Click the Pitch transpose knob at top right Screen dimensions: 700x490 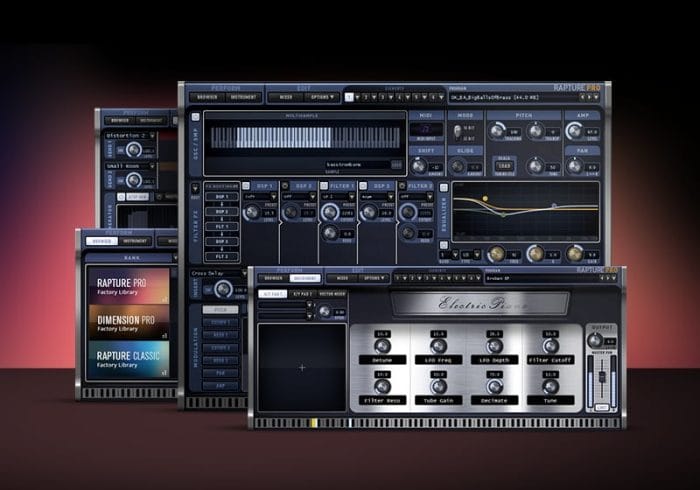[535, 131]
